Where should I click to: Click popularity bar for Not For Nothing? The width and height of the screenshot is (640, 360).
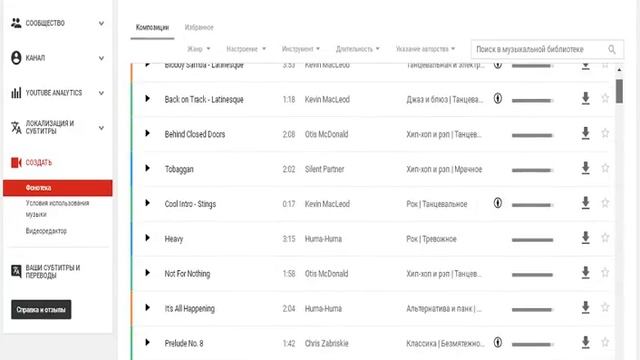click(x=532, y=275)
